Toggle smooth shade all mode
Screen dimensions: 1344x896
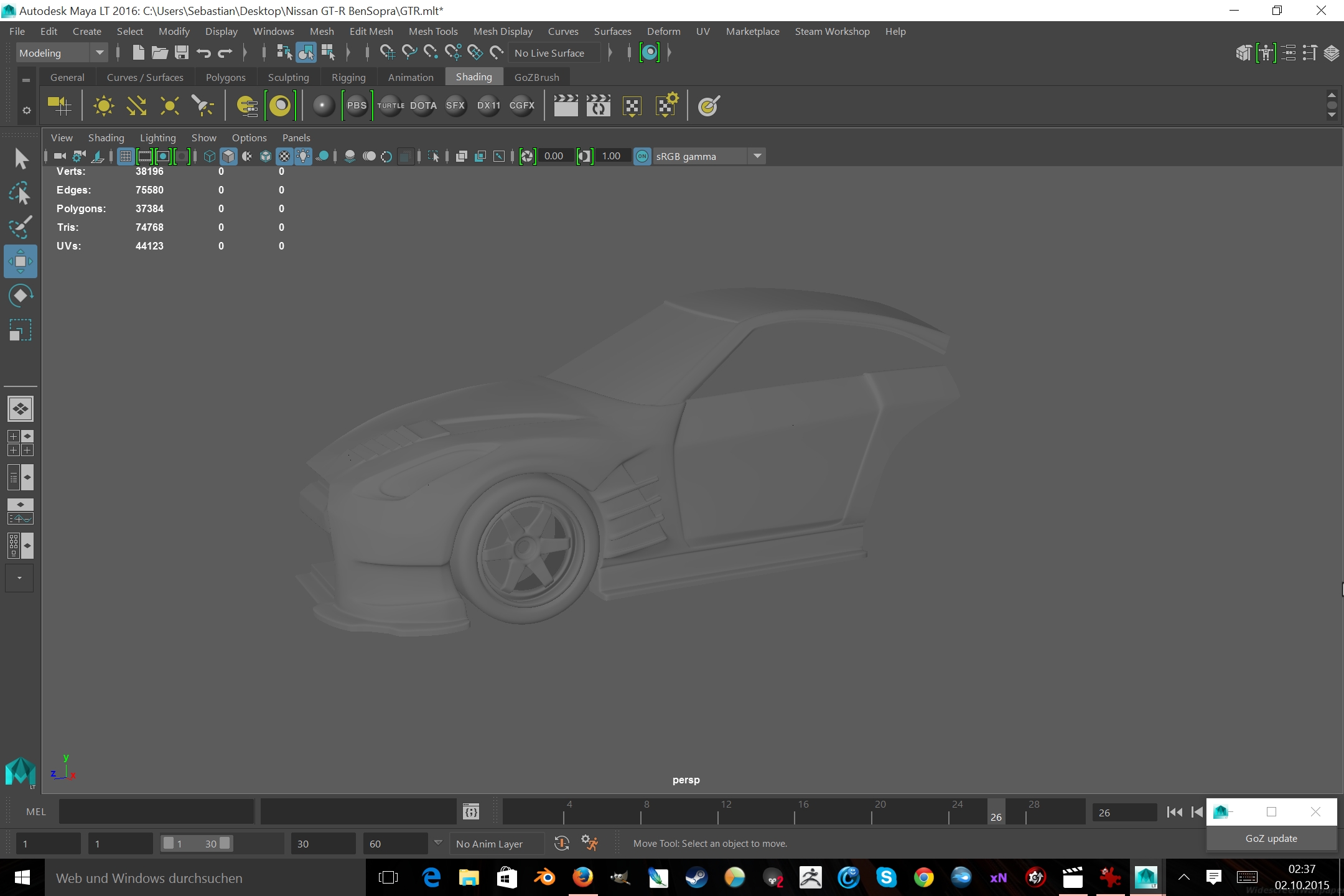click(x=228, y=156)
